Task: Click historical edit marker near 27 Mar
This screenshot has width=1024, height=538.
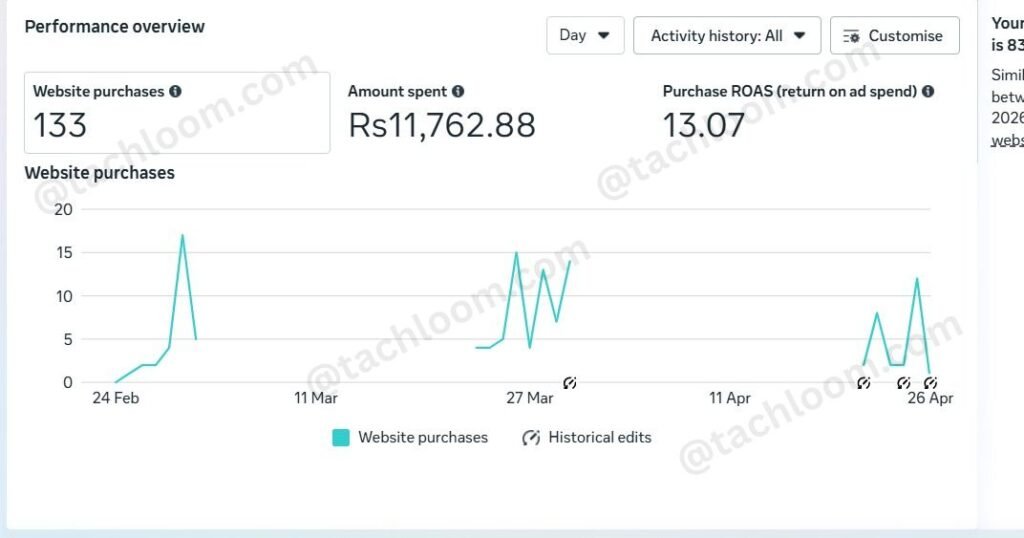Action: pos(569,383)
